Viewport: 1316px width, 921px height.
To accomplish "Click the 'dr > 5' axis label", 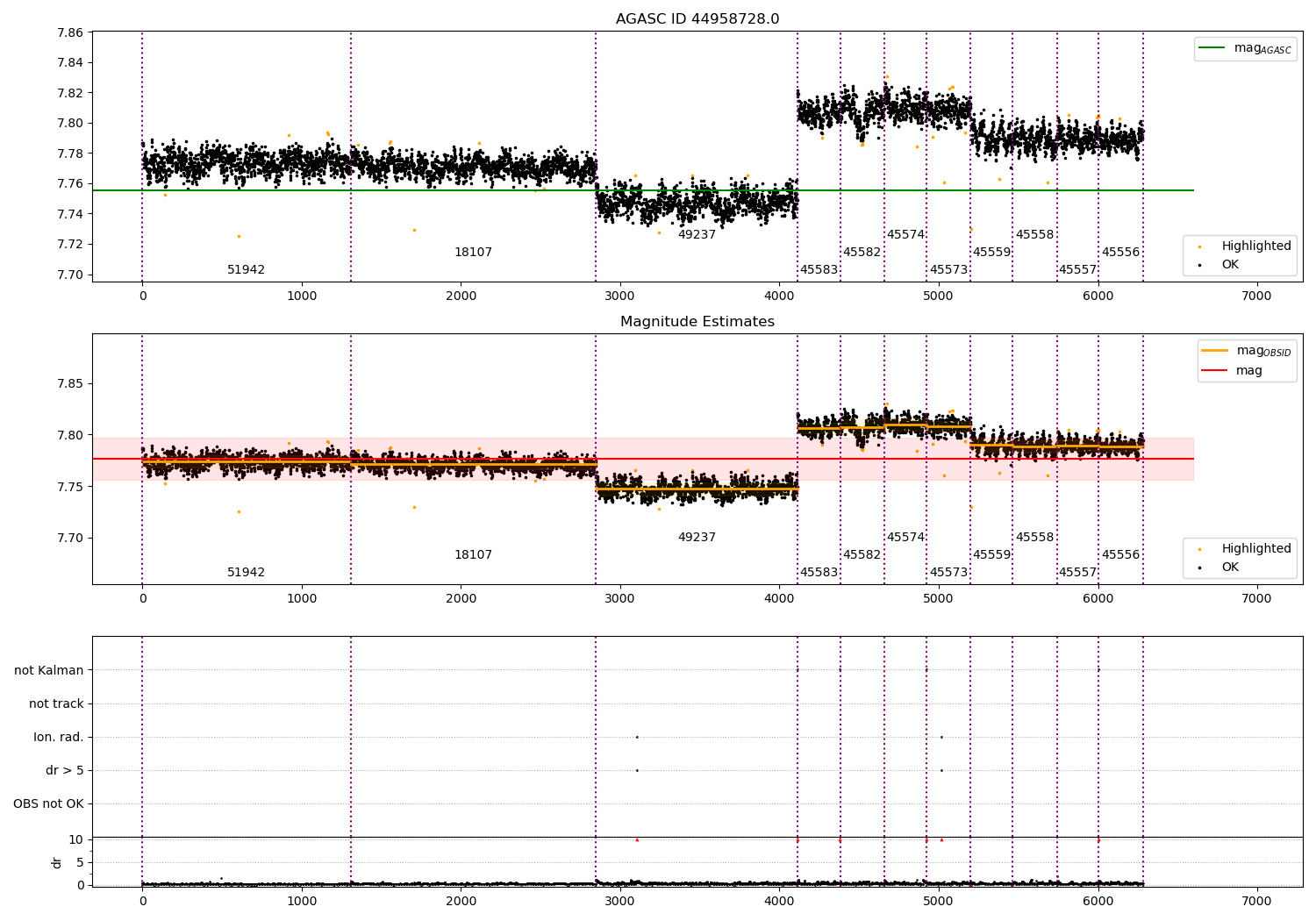I will tap(65, 771).
